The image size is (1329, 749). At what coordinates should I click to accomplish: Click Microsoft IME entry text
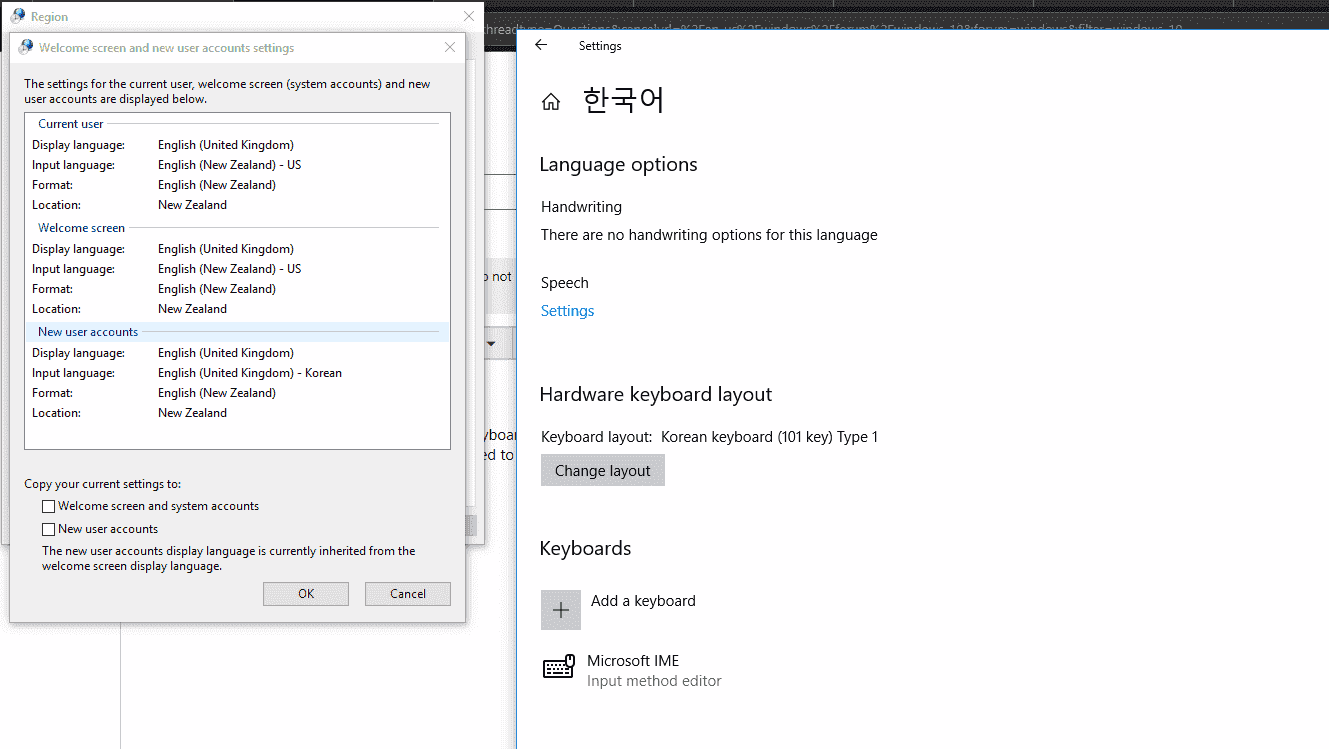click(633, 661)
